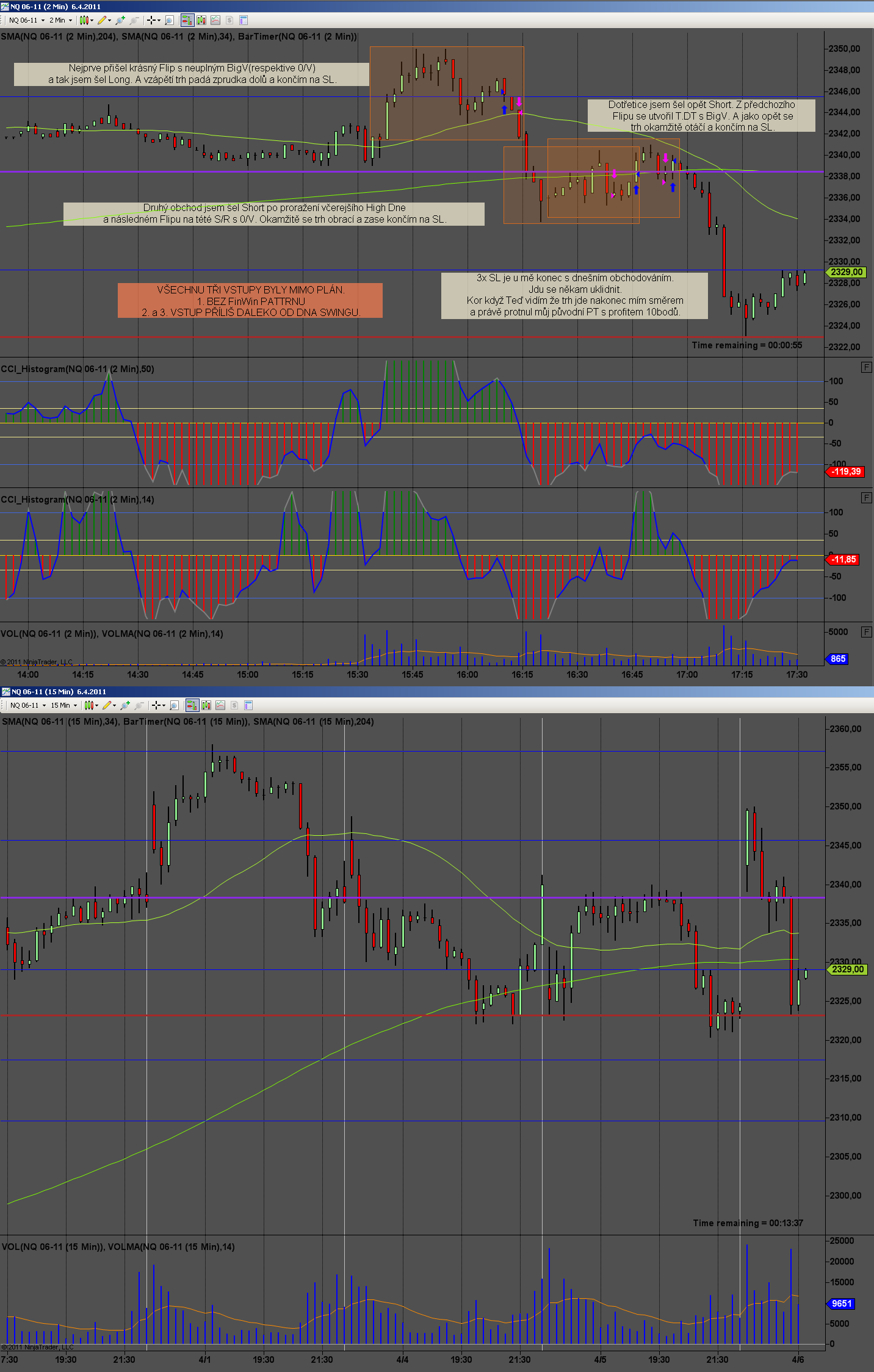Select the 'CCI_Histogram(NQ 06-11 (2 Min),14)' label
The height and width of the screenshot is (1372, 874).
[78, 500]
